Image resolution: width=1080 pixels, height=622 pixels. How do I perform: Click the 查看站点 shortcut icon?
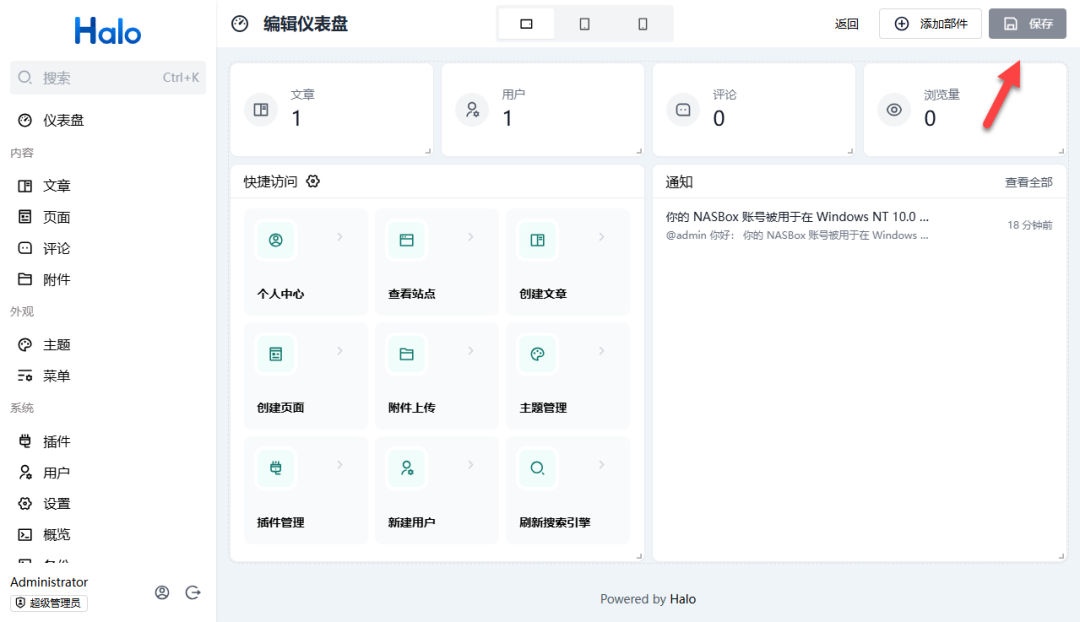coord(406,240)
